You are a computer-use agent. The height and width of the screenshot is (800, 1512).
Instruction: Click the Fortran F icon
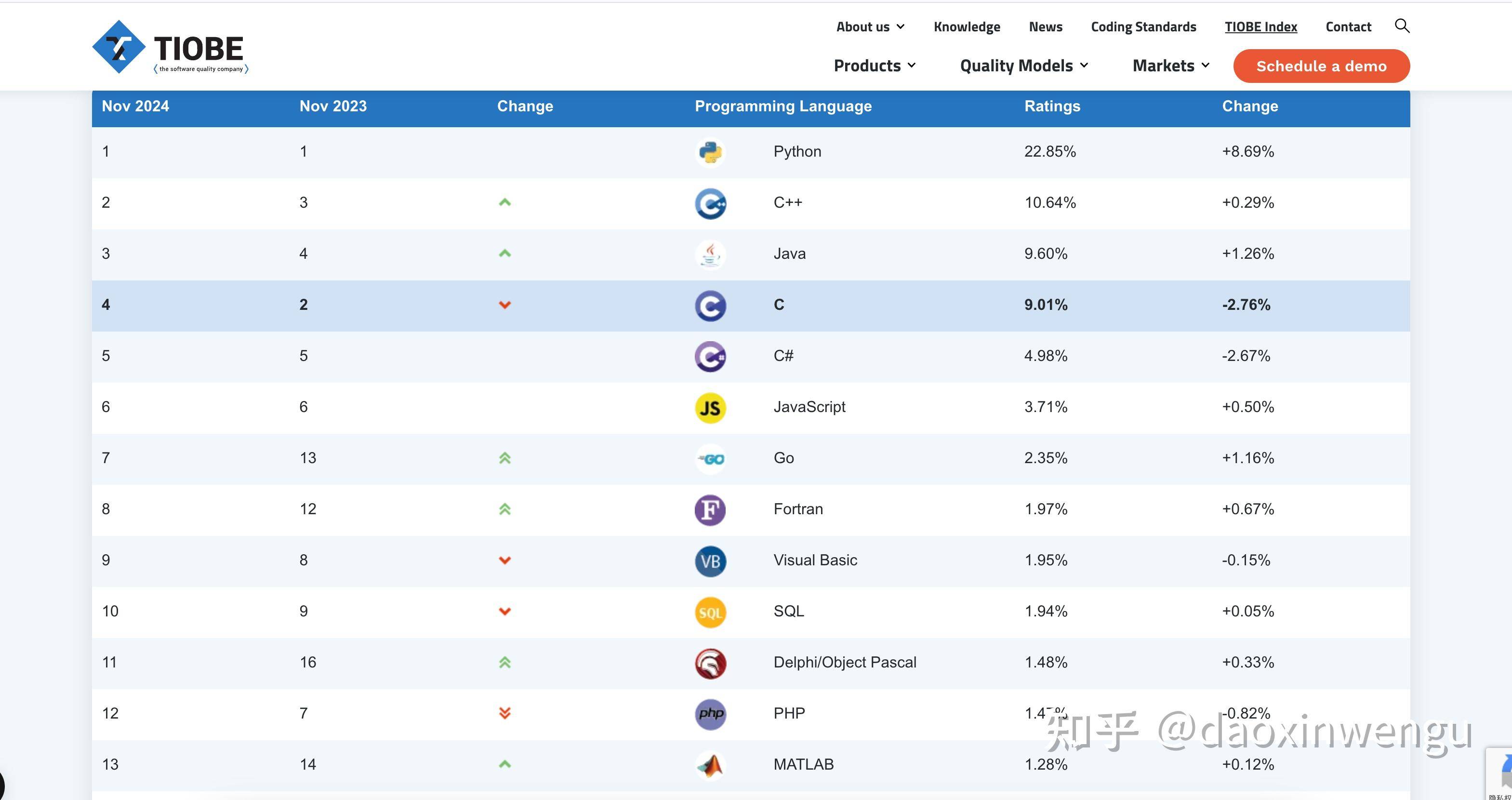tap(710, 509)
